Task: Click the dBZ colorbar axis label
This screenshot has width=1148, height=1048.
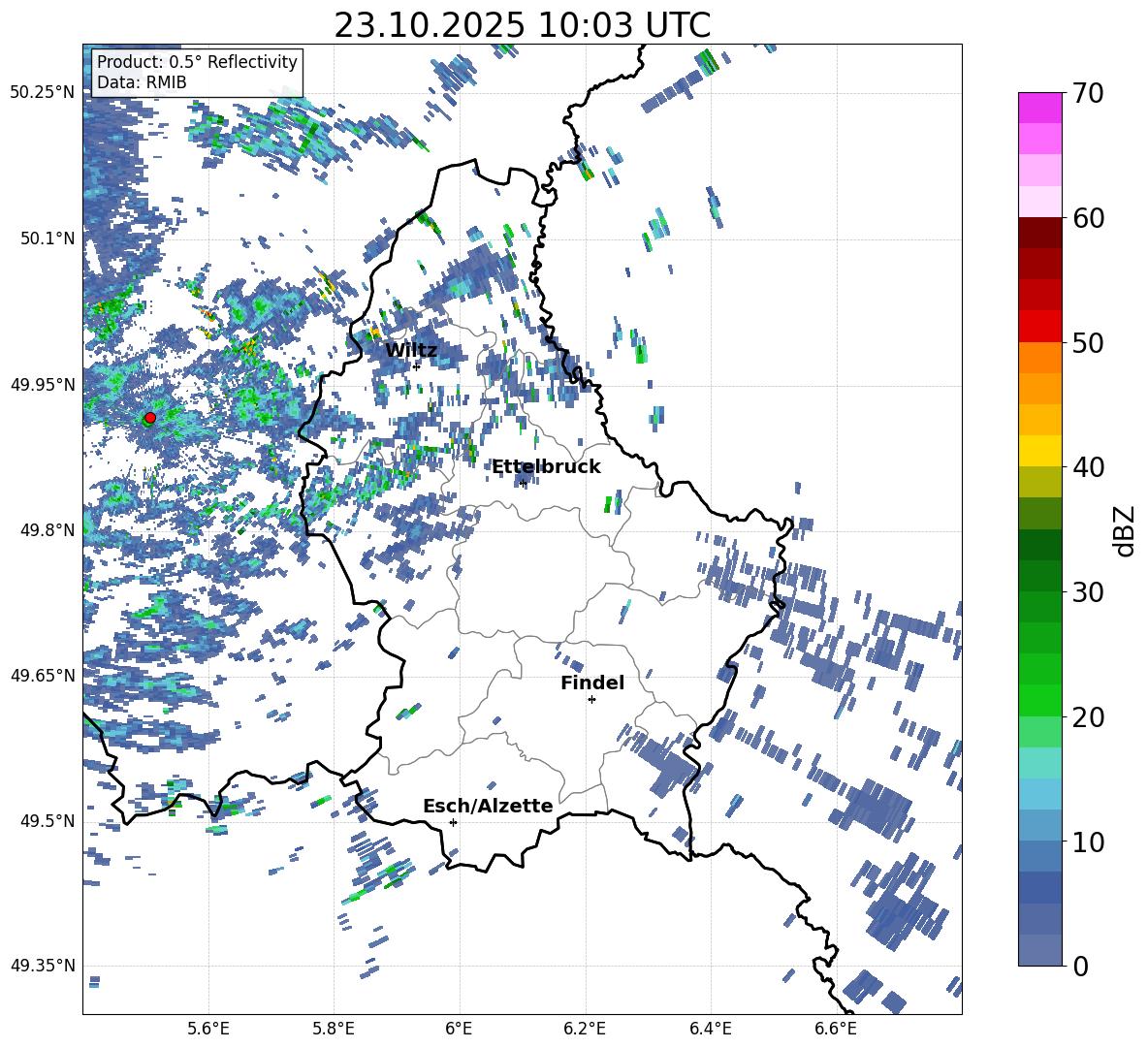Action: [1125, 531]
